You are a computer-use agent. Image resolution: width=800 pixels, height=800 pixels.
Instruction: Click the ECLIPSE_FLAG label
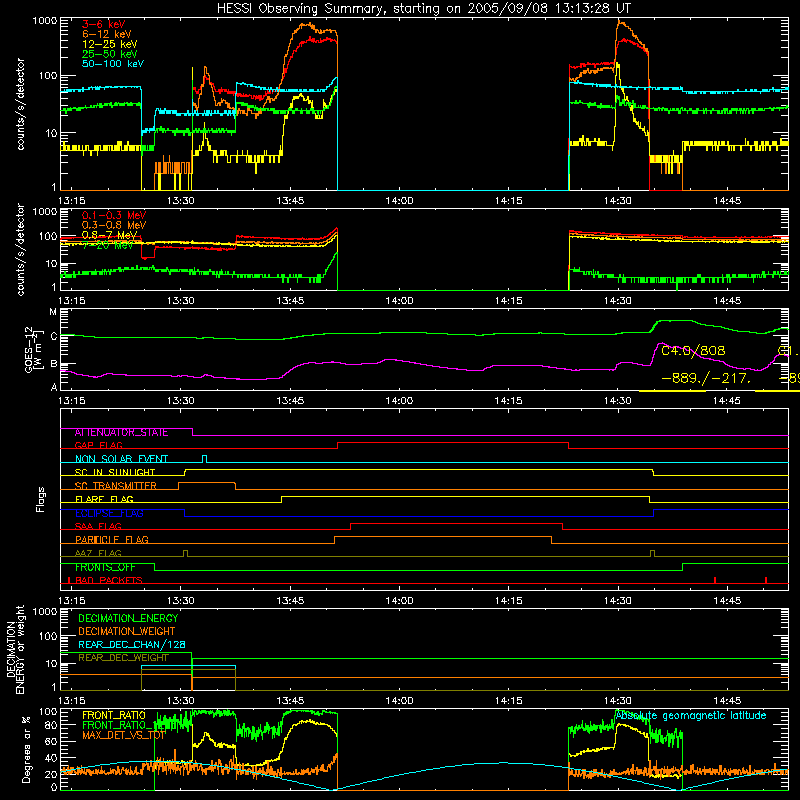(x=109, y=513)
